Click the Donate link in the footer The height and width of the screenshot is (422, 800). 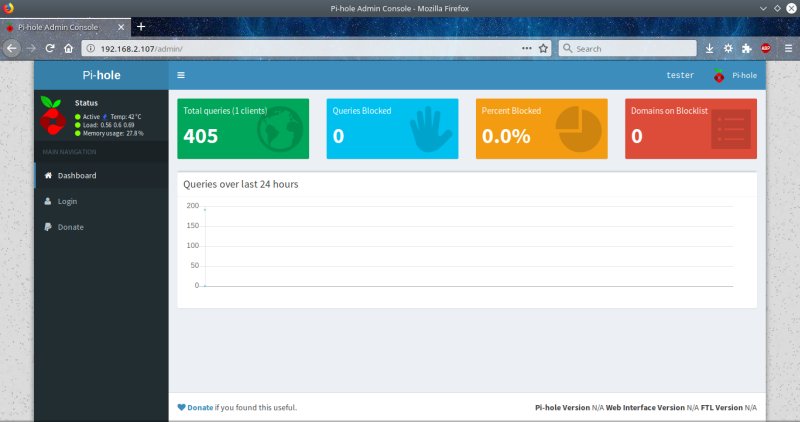coord(200,408)
